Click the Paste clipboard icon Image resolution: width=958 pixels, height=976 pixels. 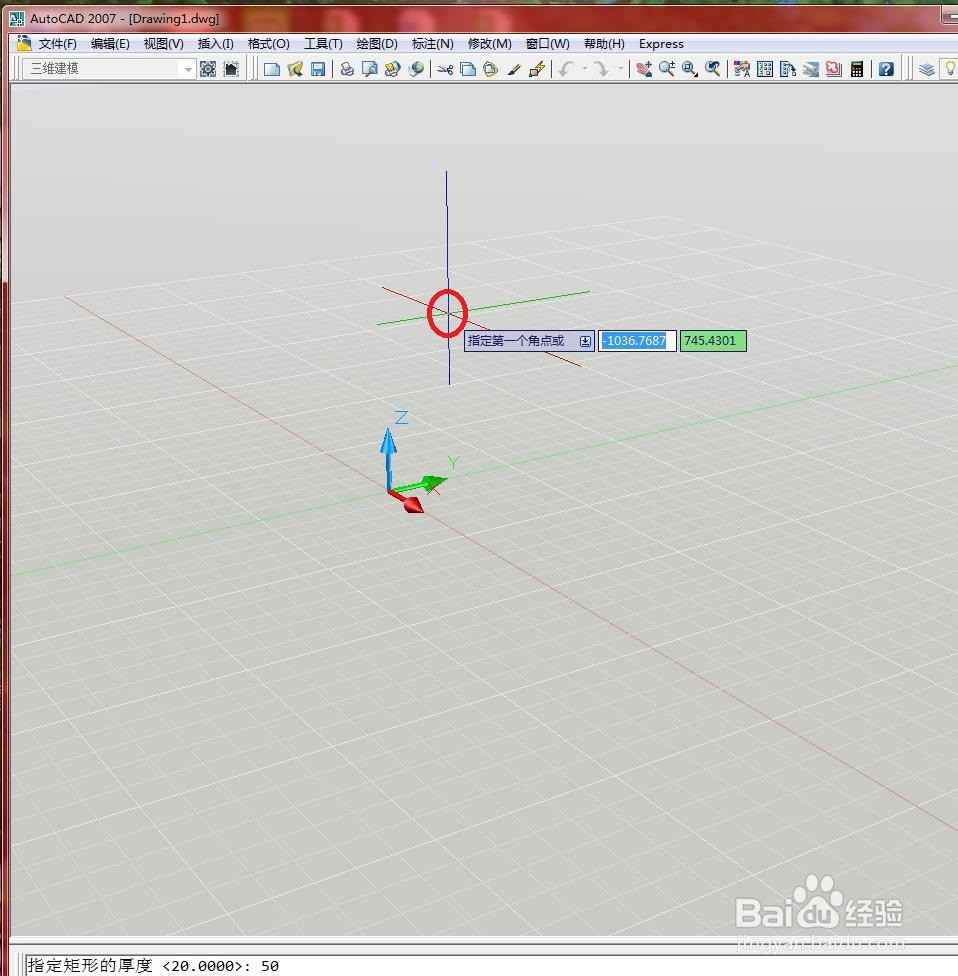[491, 69]
